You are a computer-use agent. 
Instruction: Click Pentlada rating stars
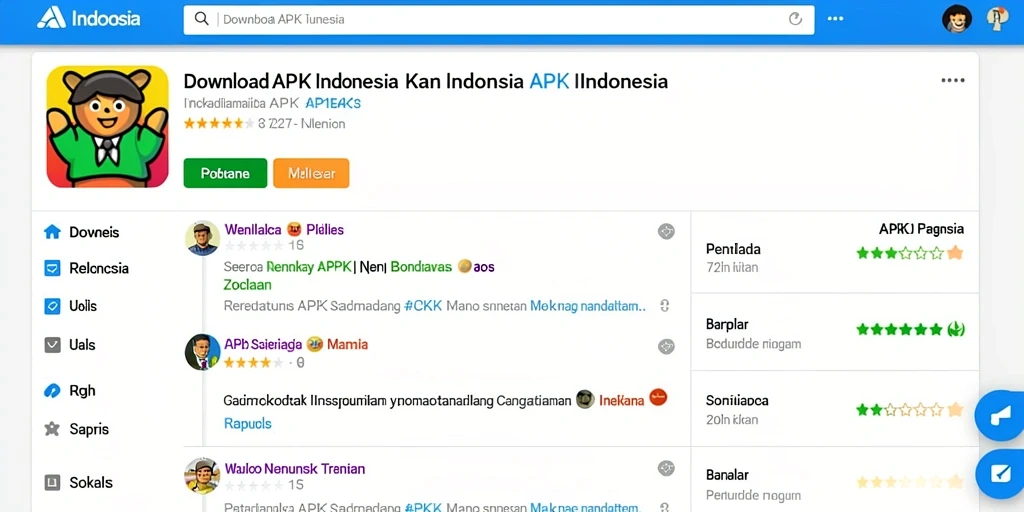pyautogui.click(x=909, y=253)
